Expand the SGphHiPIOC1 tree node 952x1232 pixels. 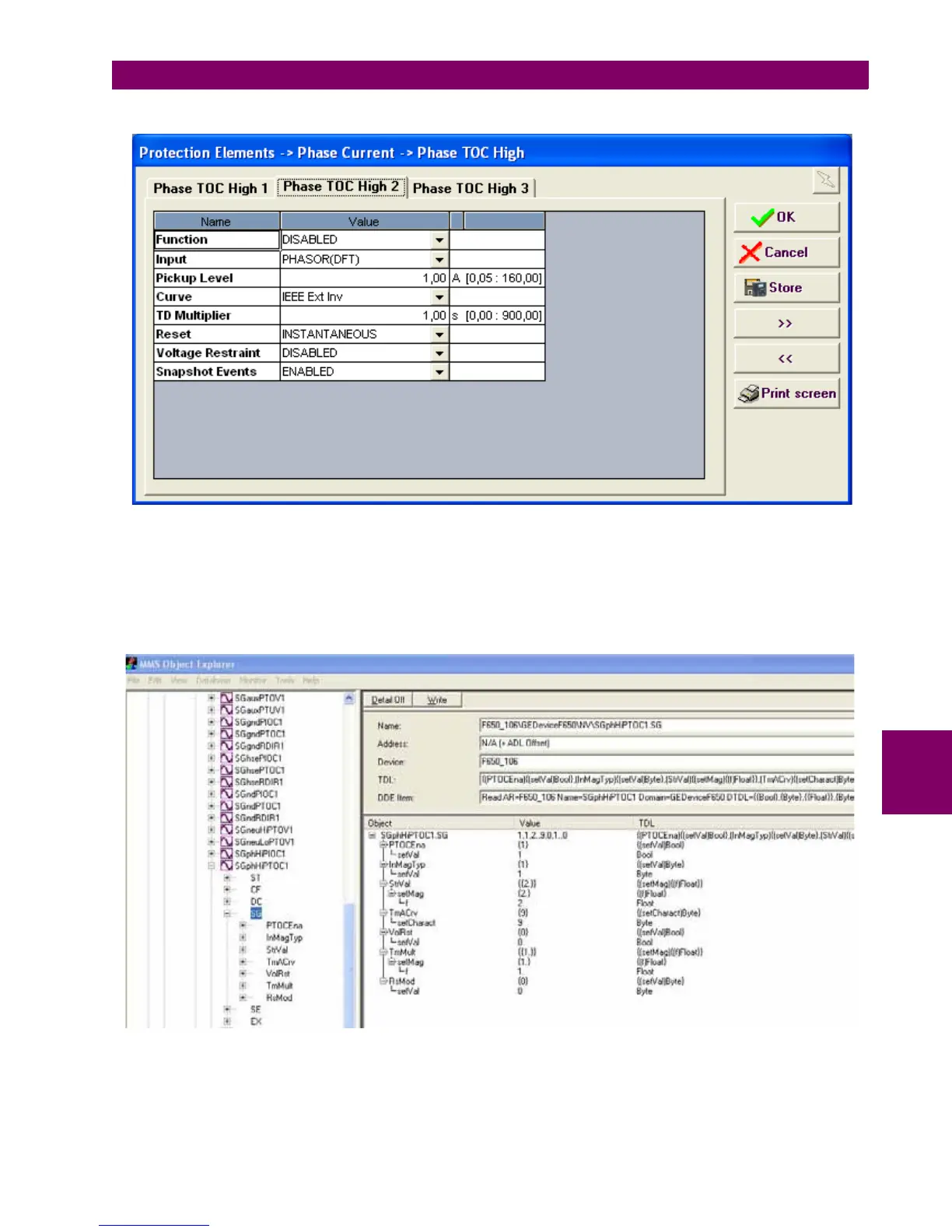[211, 854]
